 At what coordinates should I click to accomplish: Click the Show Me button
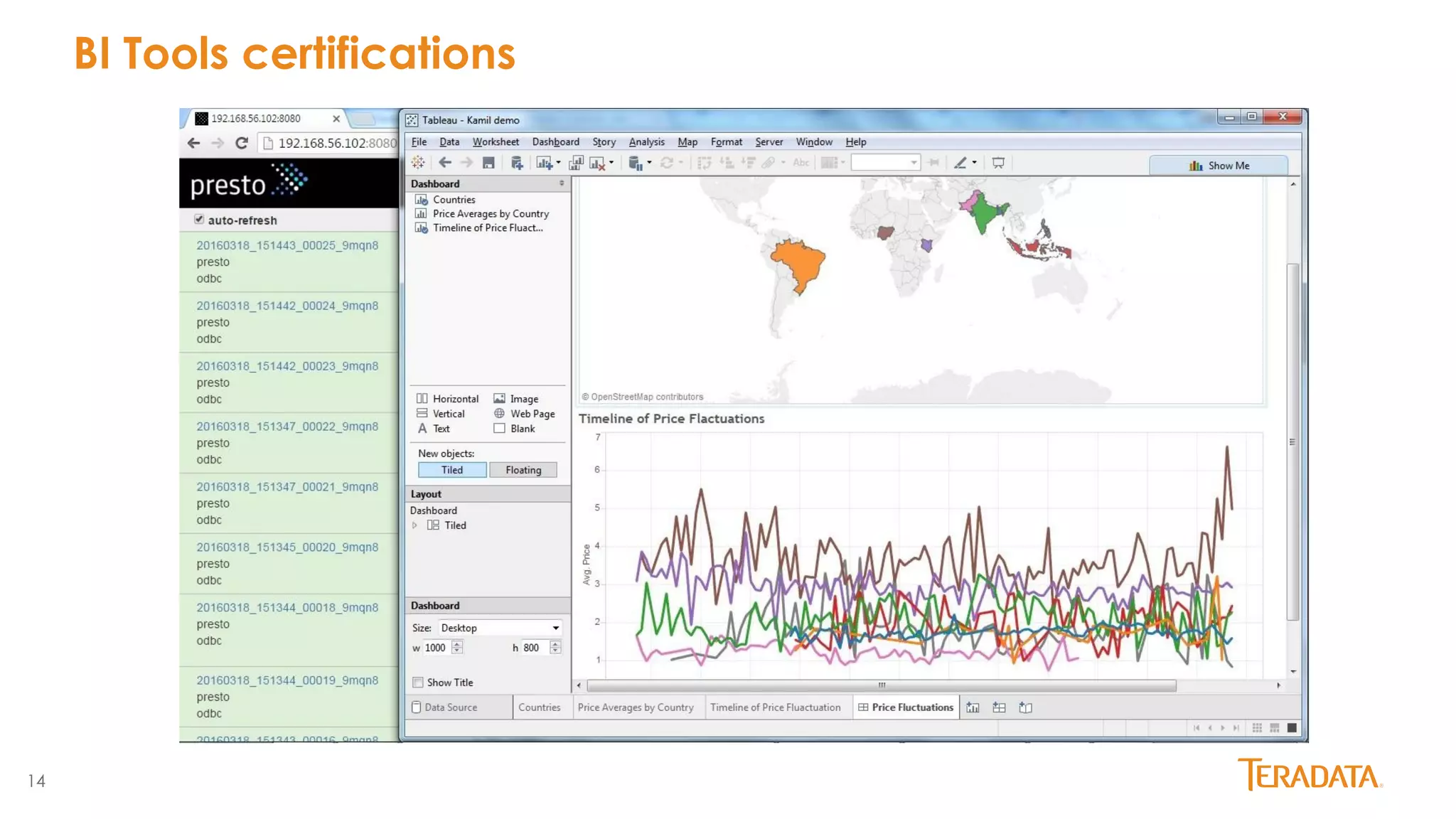coord(1219,166)
